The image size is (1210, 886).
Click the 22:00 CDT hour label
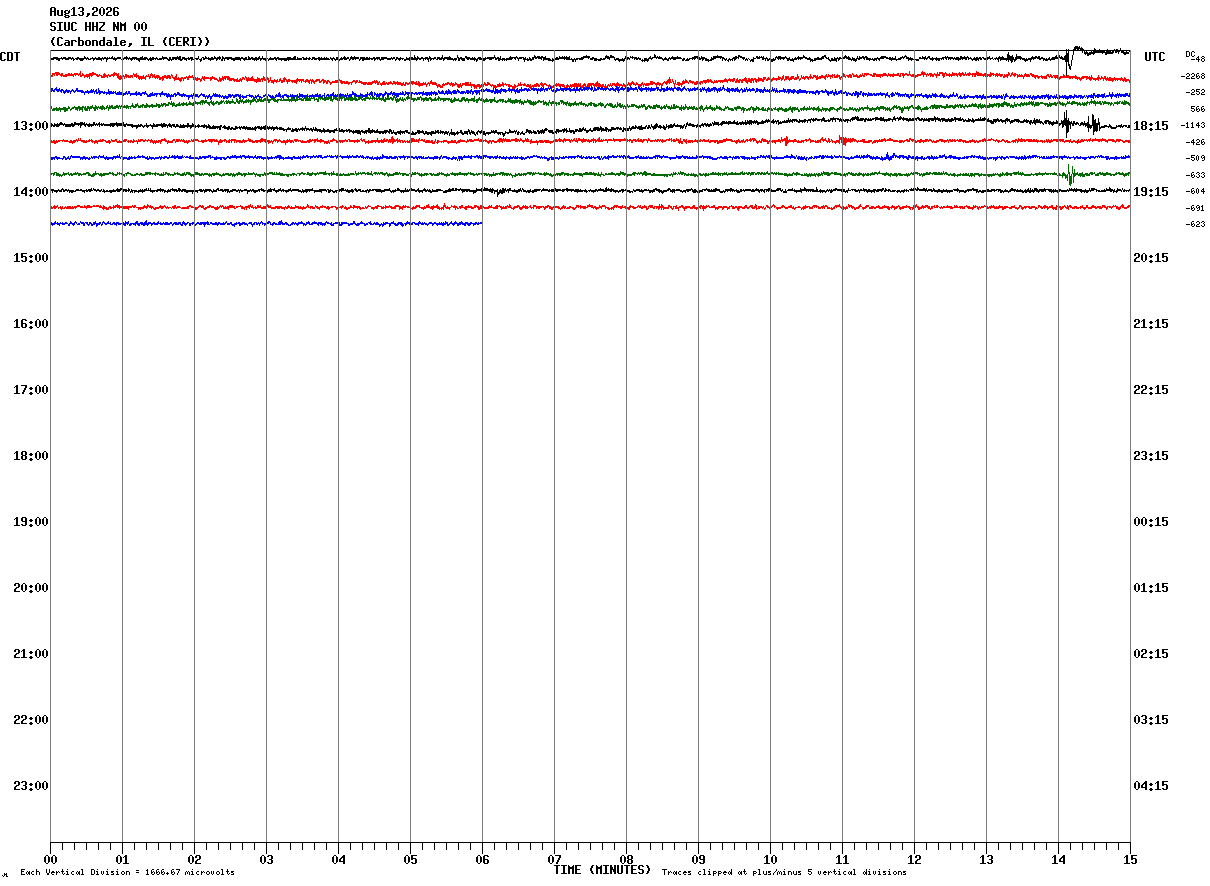click(30, 720)
